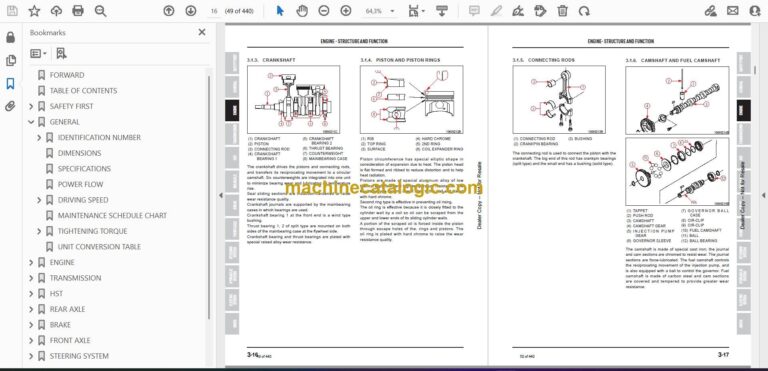Viewport: 768px width, 371px height.
Task: Select the GENERAL bookmark label
Action: point(65,122)
